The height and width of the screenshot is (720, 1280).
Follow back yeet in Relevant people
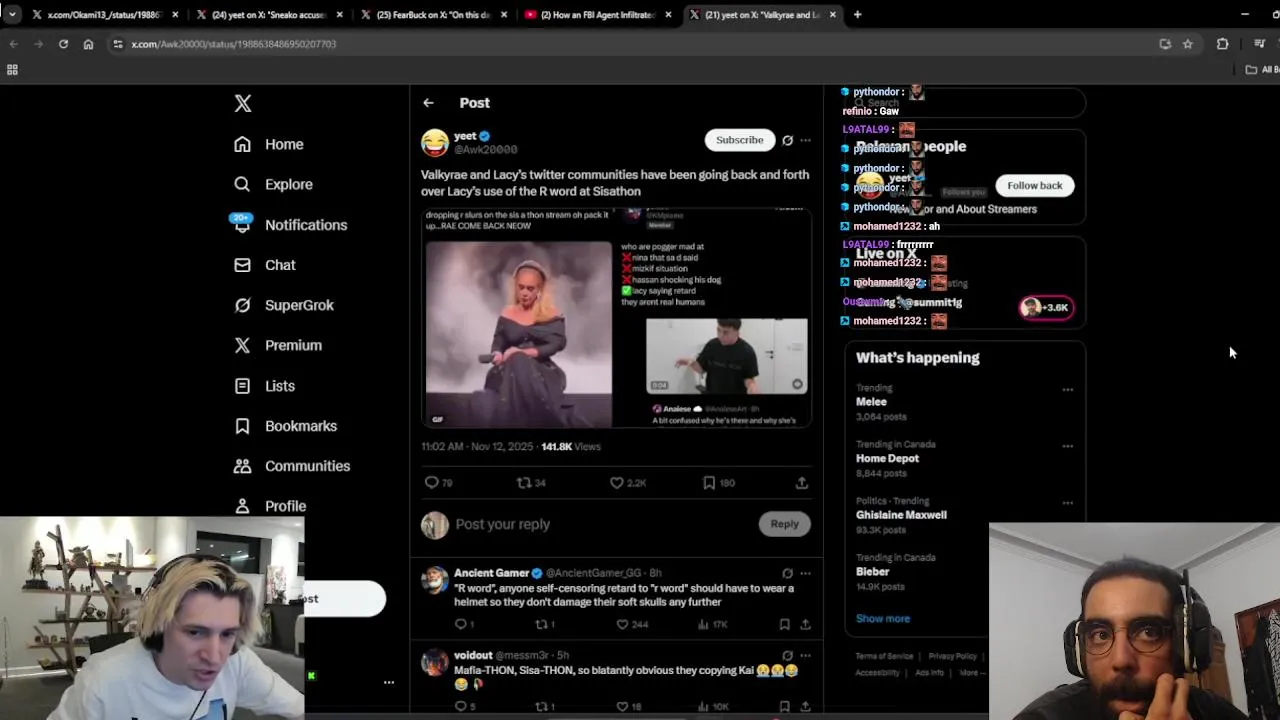[x=1034, y=185]
